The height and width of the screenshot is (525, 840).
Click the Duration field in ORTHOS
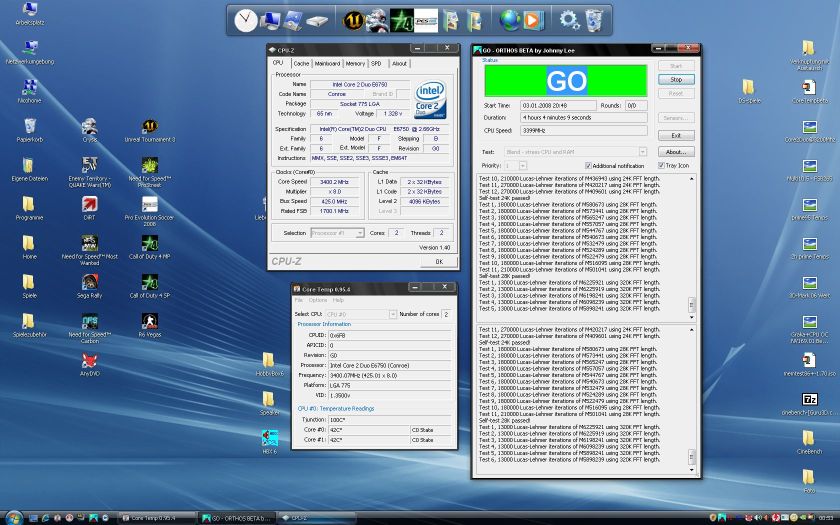click(x=583, y=117)
